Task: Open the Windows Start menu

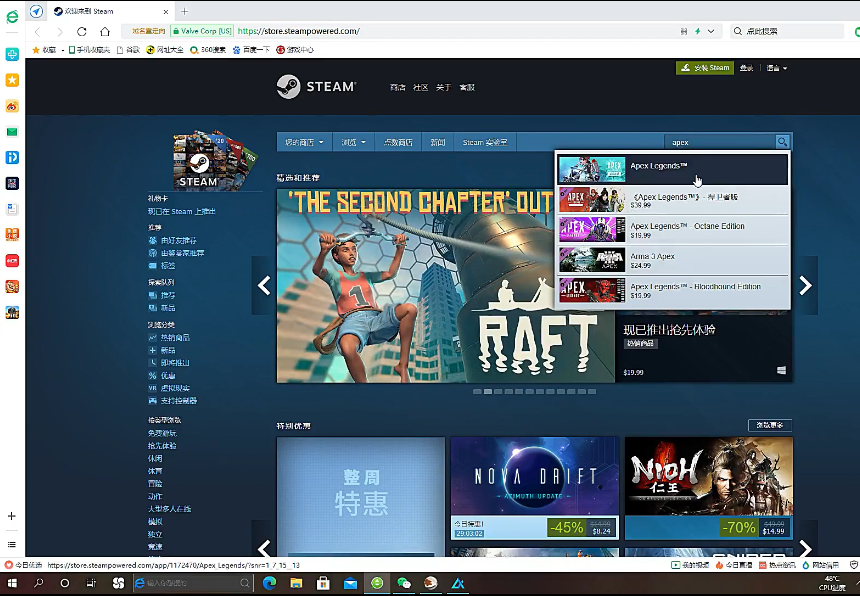Action: coord(12,583)
